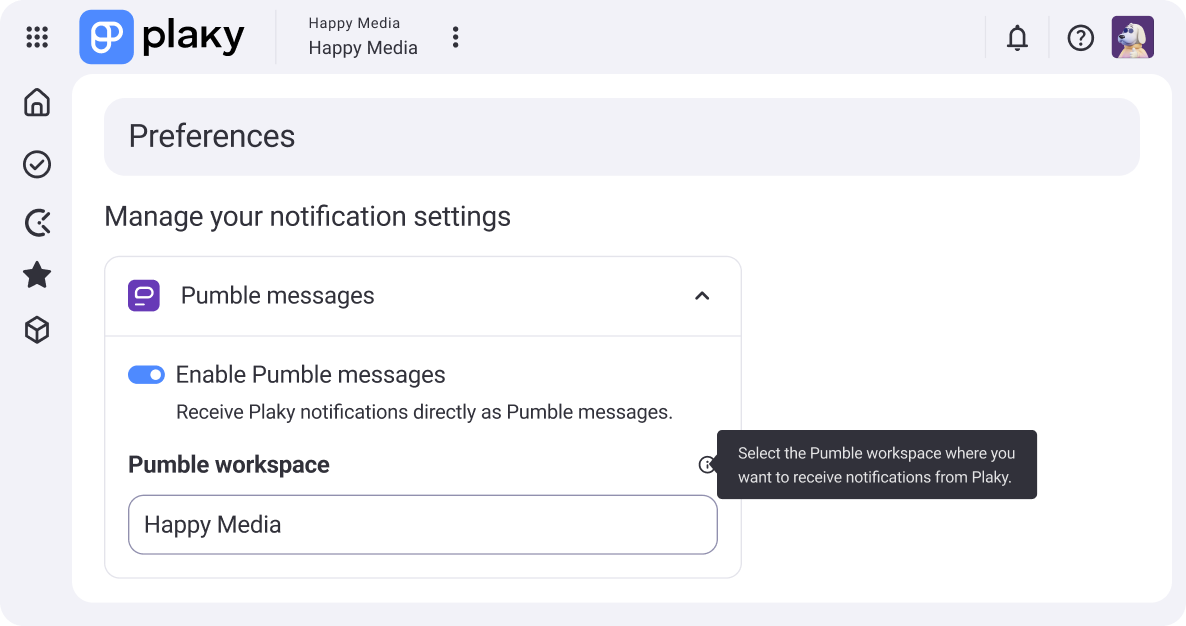The image size is (1186, 626).
Task: Open the Pumble workspace field showing Happy Media
Action: pos(423,525)
